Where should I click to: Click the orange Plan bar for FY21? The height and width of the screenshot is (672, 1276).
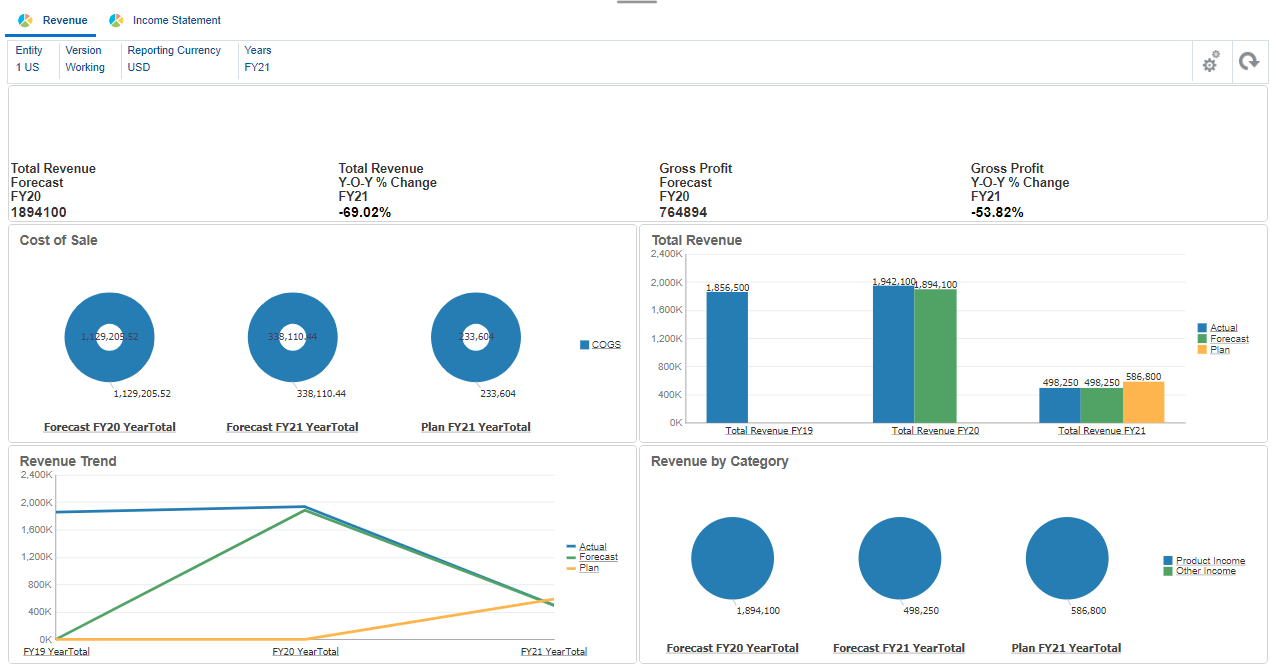1143,402
